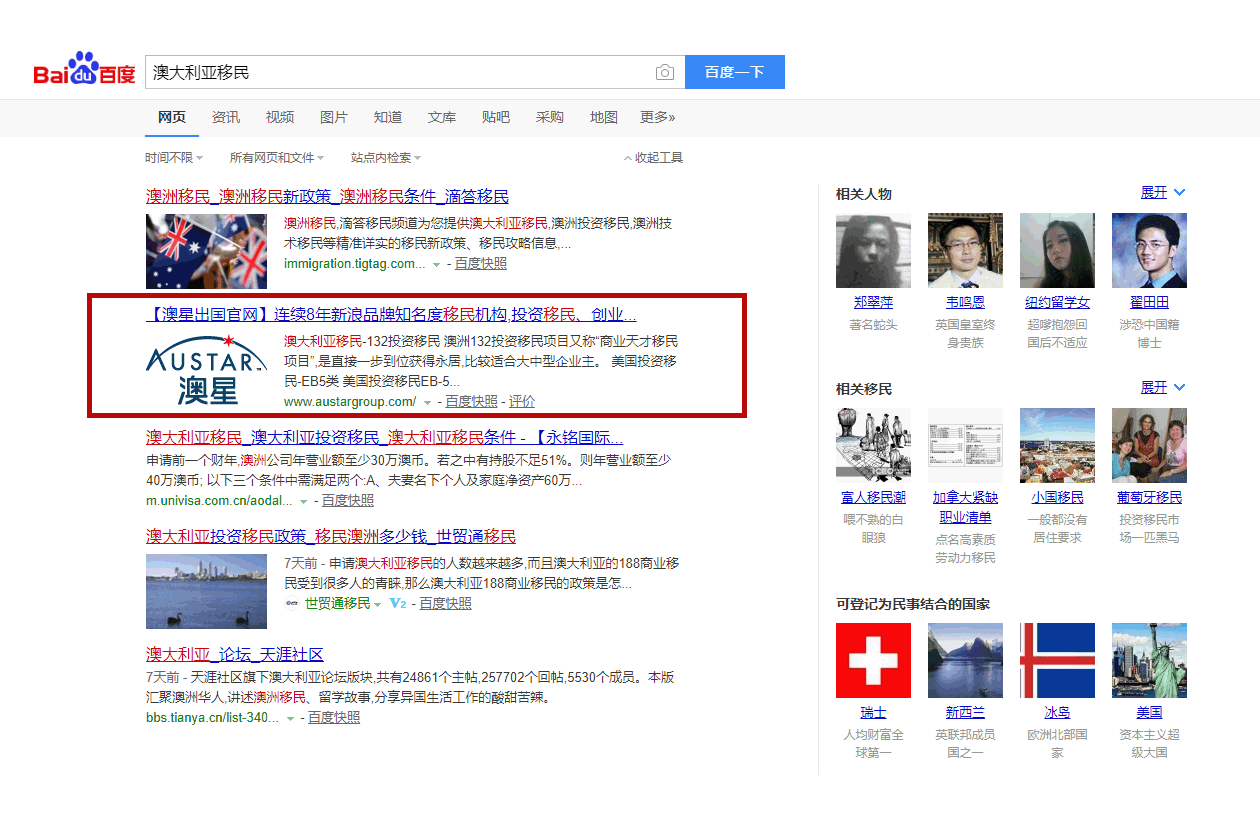Click the 翟田田 person photo

point(1149,250)
